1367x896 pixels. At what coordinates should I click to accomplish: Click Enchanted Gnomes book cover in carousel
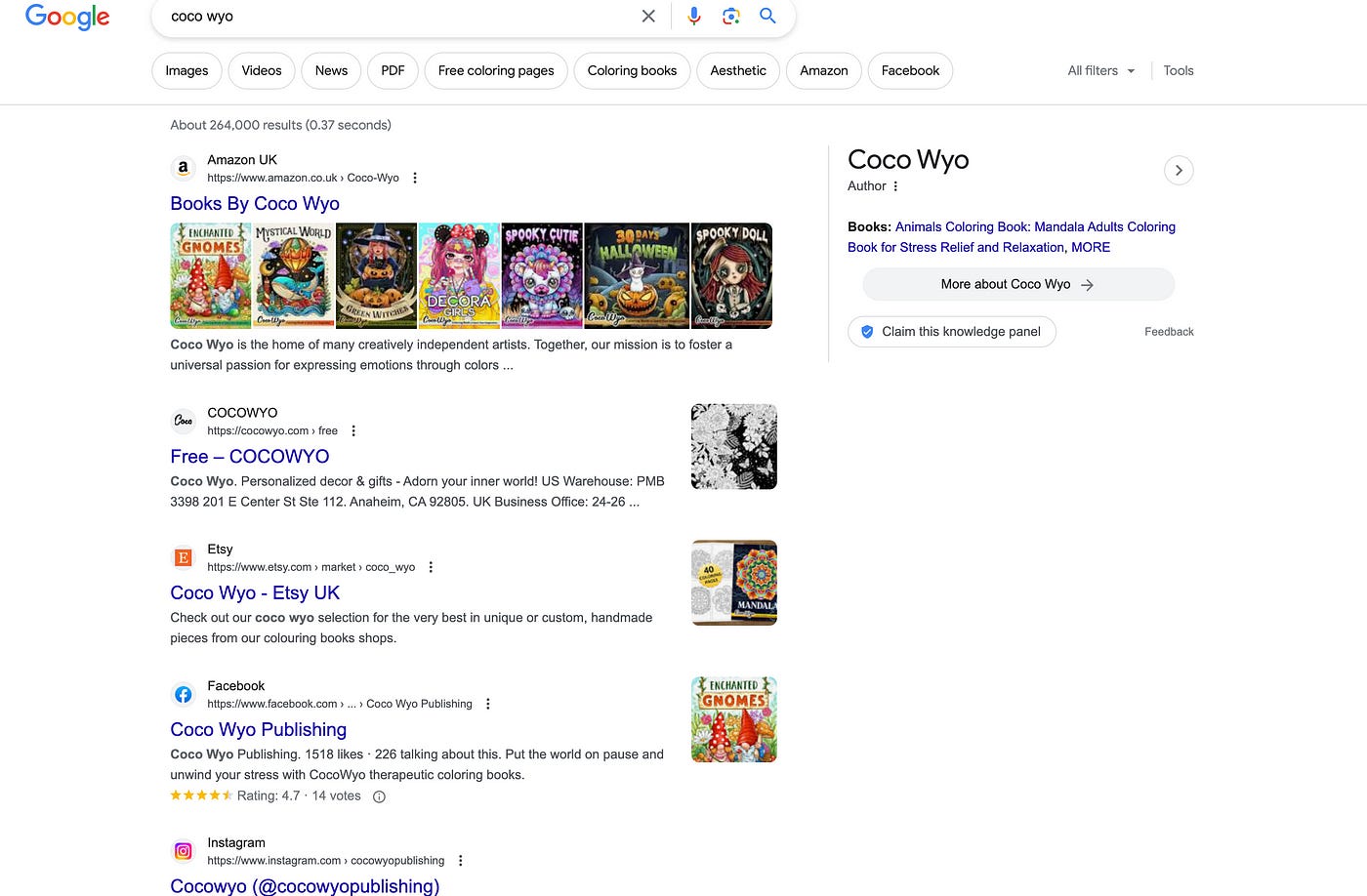[x=210, y=276]
